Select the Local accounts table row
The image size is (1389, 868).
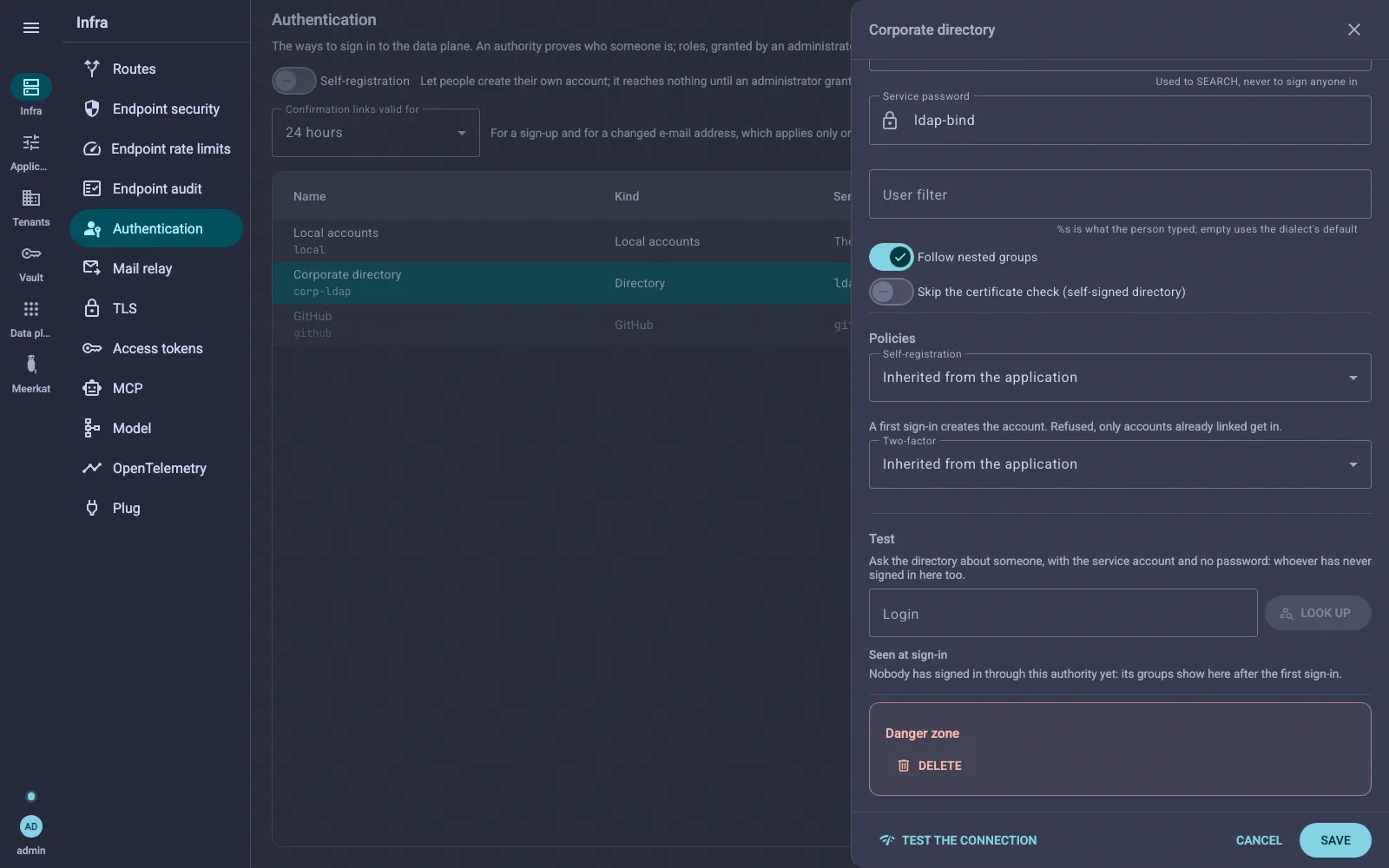(562, 241)
